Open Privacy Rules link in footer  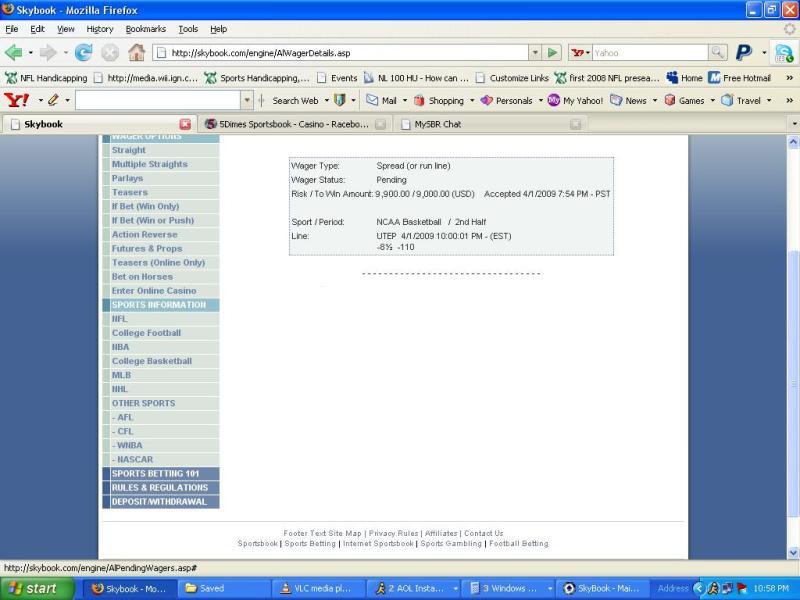(393, 533)
